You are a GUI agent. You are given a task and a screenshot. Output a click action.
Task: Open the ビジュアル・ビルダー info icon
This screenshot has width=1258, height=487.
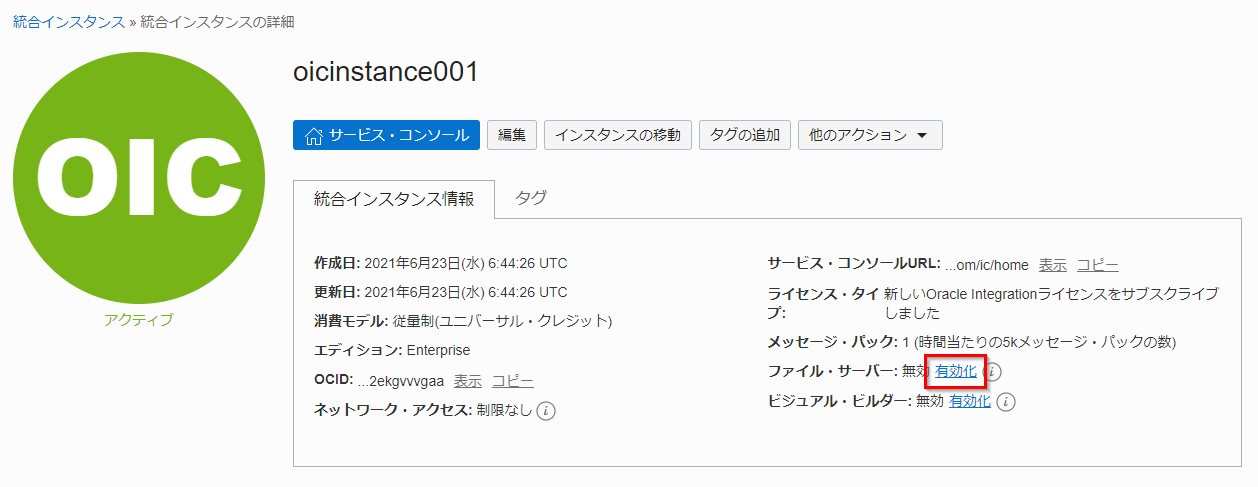[1006, 402]
